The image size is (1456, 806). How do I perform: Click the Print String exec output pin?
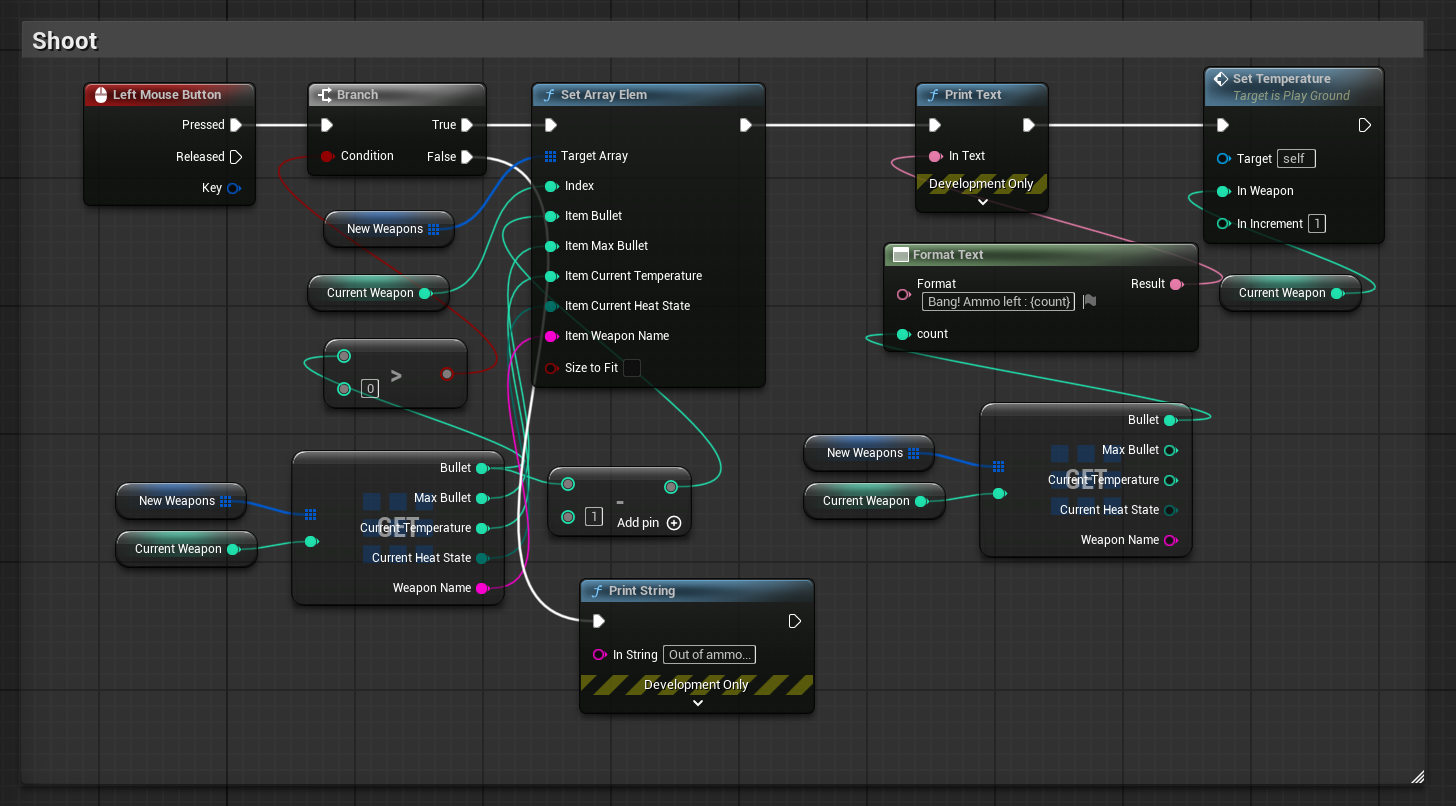tap(794, 621)
